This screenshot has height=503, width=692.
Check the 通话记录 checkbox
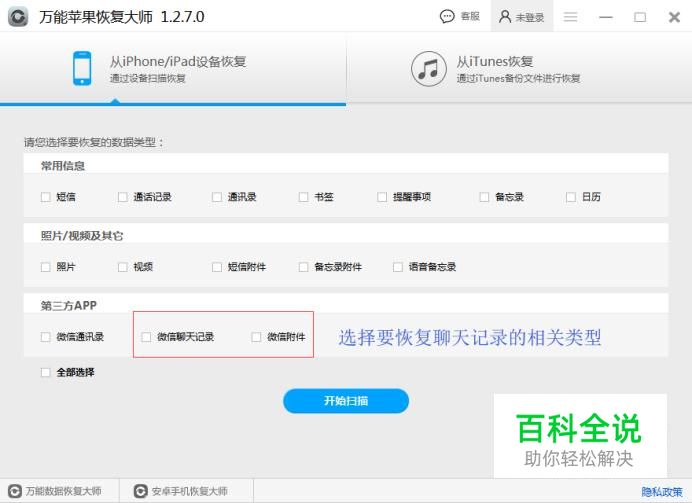123,197
